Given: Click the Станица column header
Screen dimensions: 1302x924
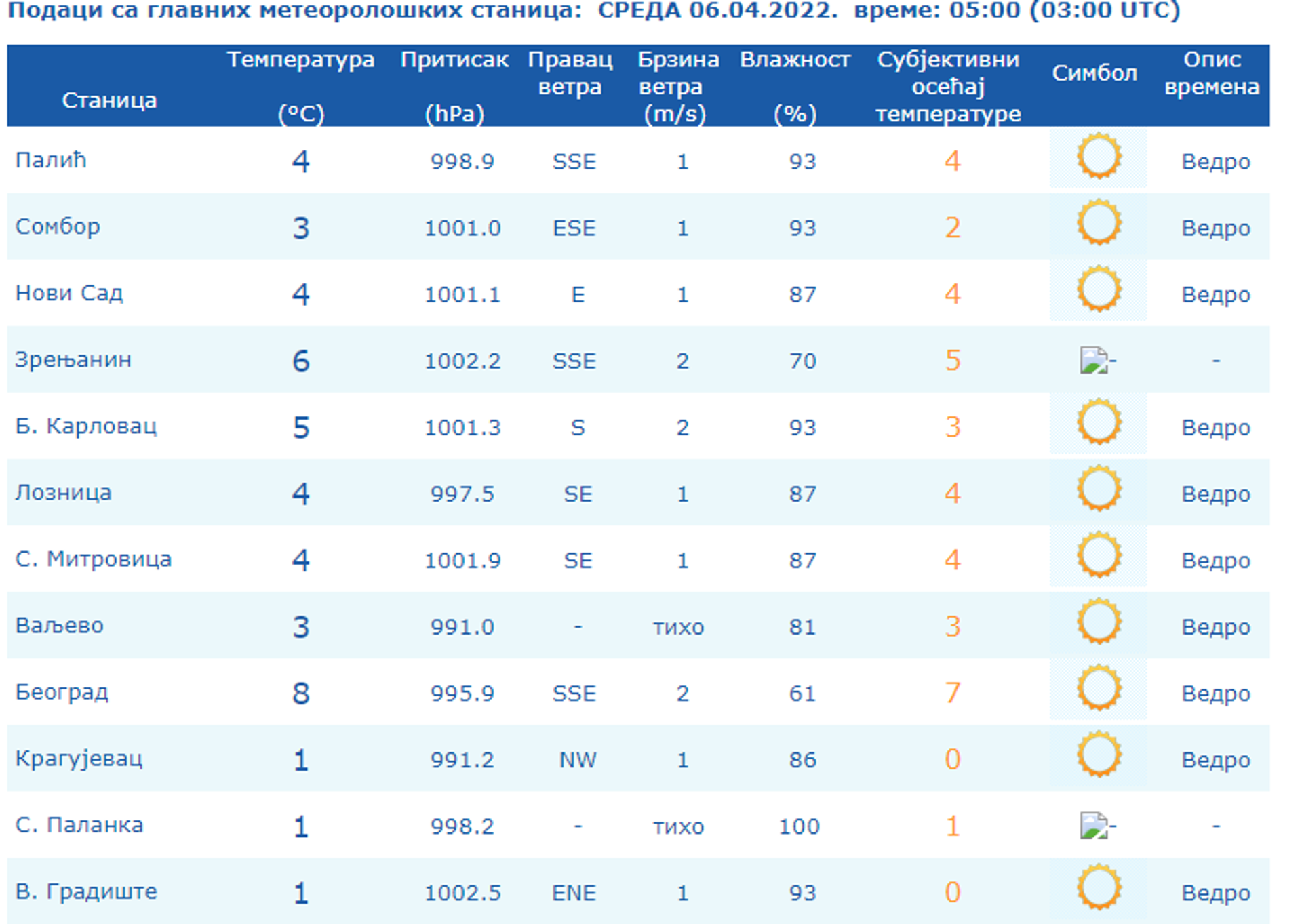Looking at the screenshot, I should [109, 100].
